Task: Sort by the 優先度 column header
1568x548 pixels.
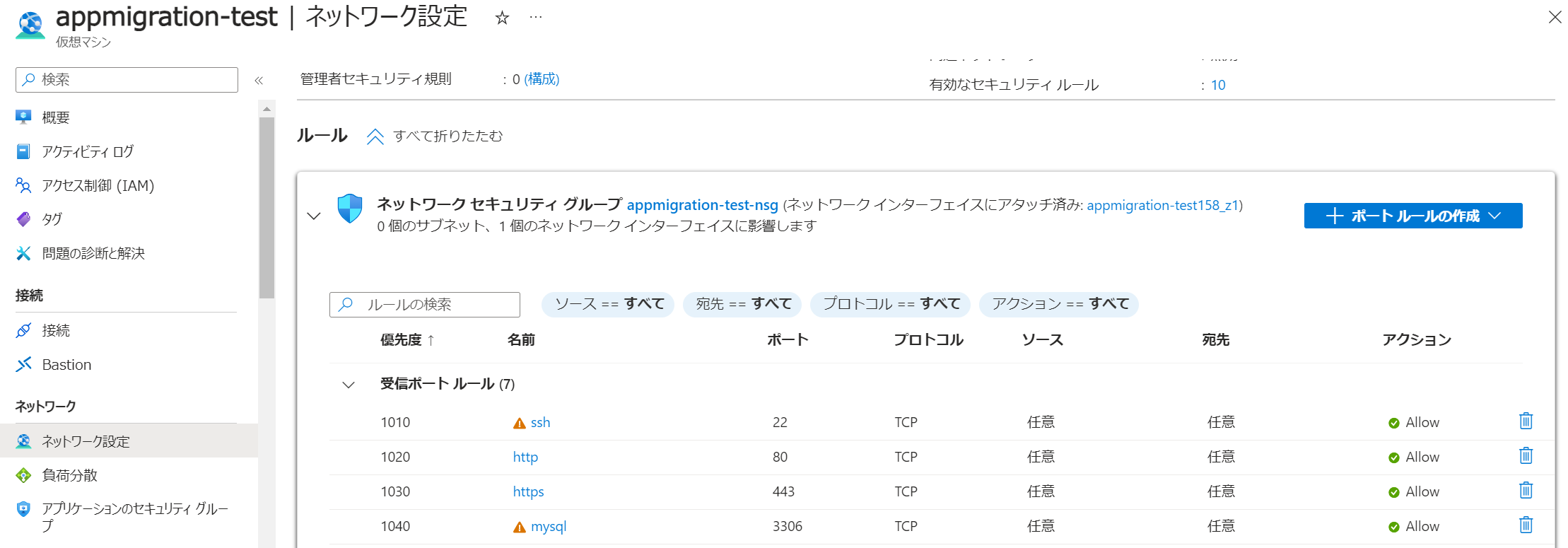Action: coord(408,340)
